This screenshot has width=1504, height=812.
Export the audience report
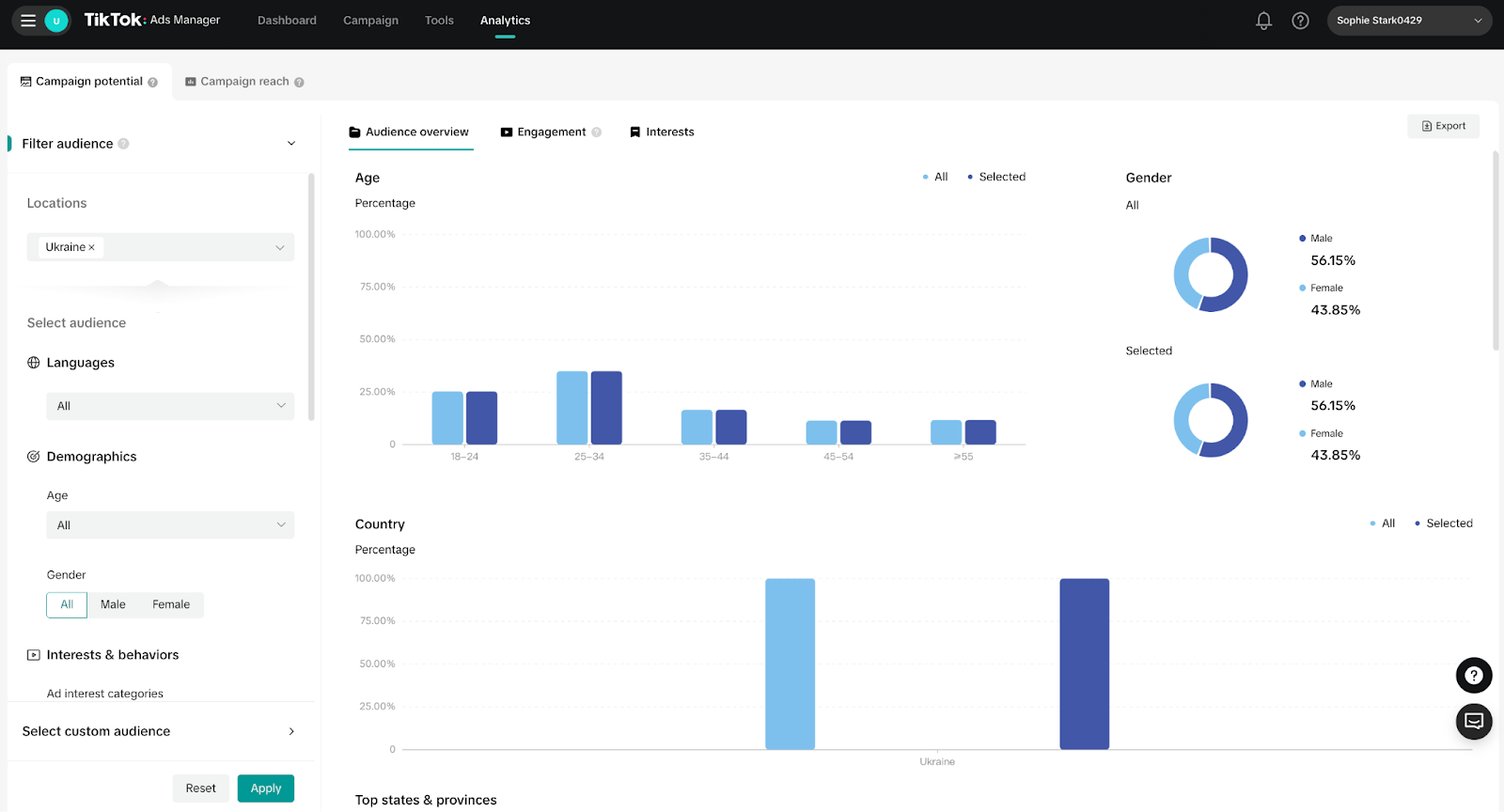tap(1443, 126)
